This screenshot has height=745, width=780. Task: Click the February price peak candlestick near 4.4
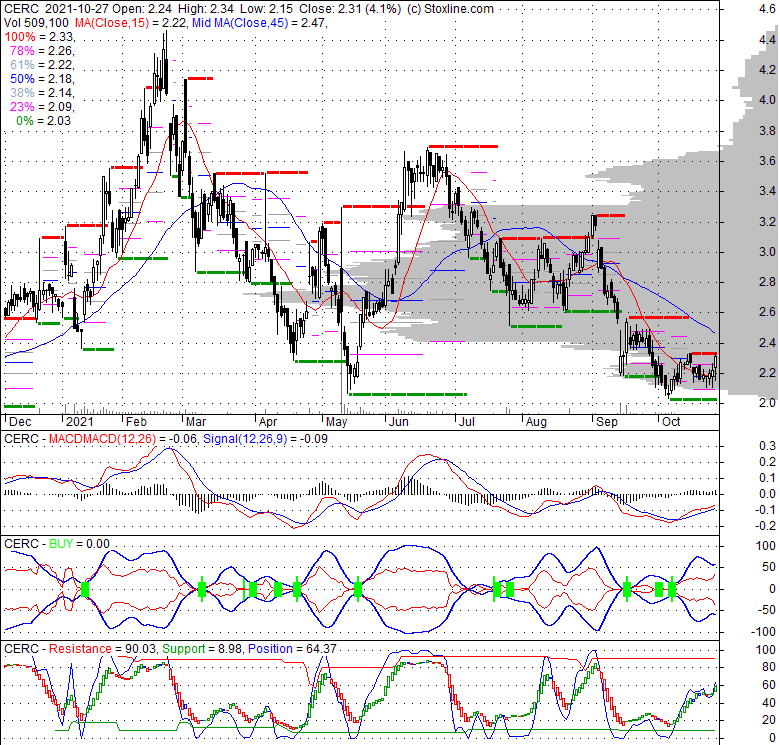point(166,62)
